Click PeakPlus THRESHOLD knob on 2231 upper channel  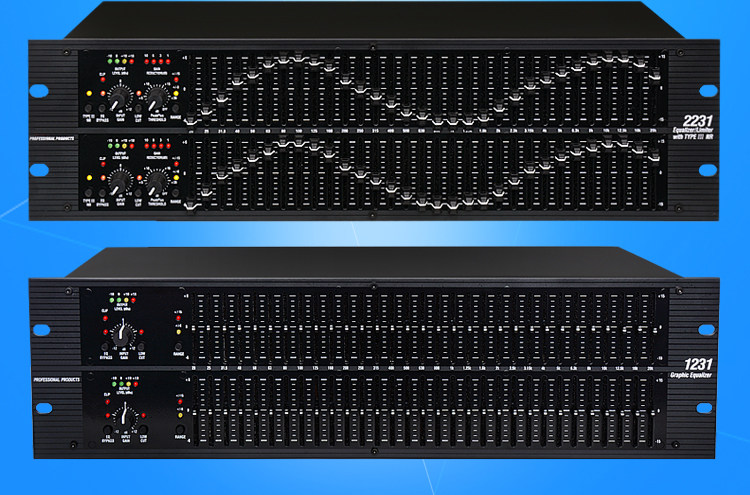[x=157, y=98]
